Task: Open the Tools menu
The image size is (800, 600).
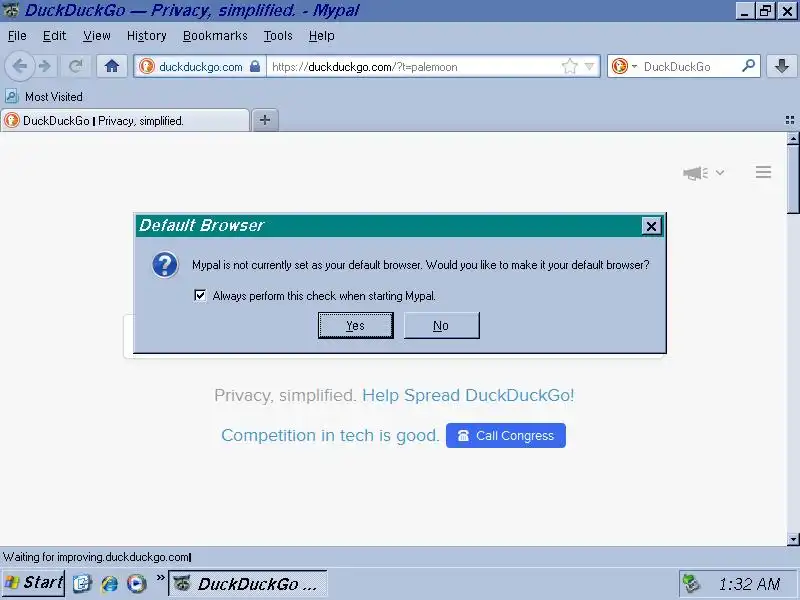Action: pyautogui.click(x=278, y=36)
